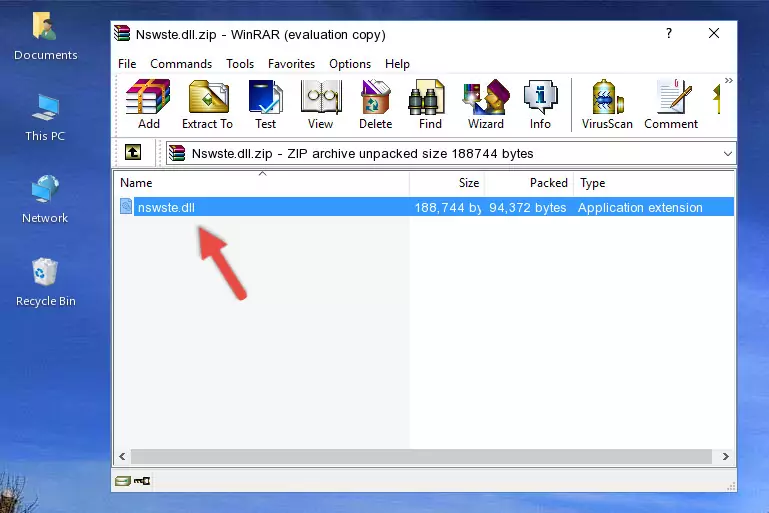Click the Application extension type cell
The image size is (769, 513).
[x=640, y=207]
